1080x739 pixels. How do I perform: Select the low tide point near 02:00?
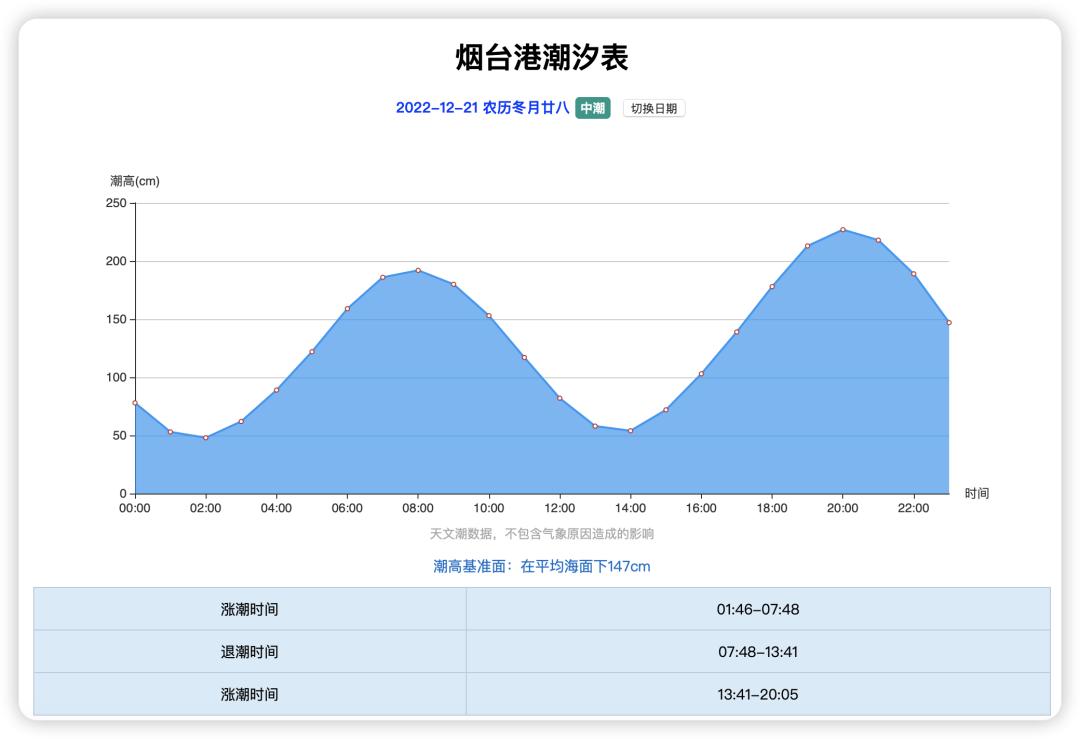(x=205, y=438)
